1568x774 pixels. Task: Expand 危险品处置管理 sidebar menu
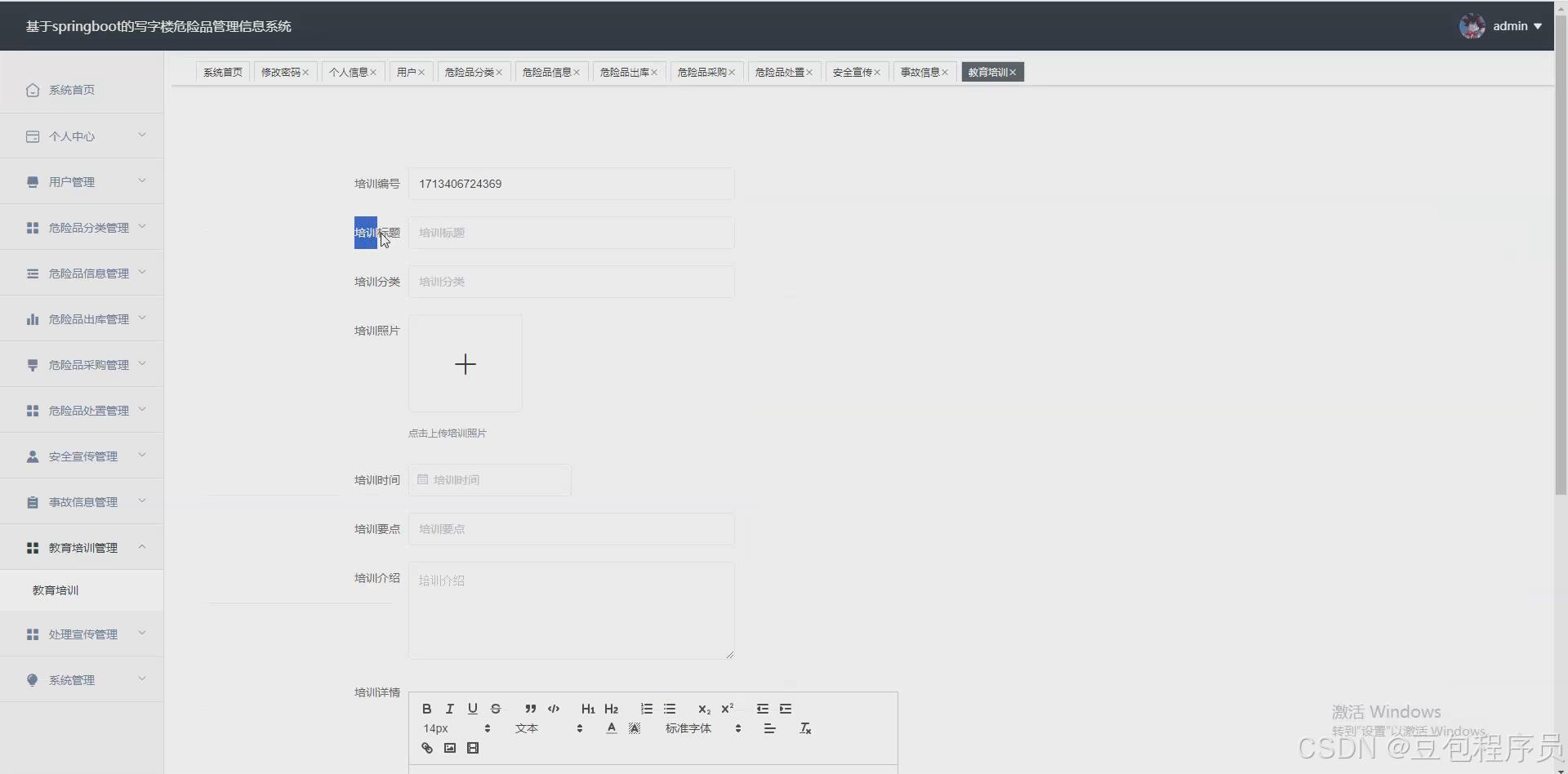(82, 410)
